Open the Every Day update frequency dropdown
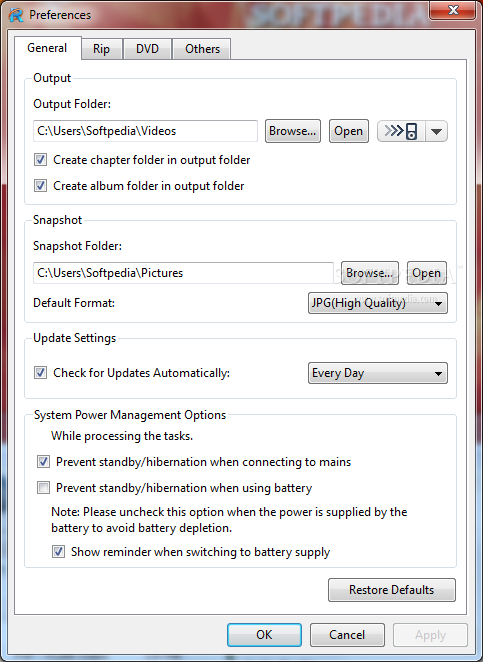The image size is (483, 662). pyautogui.click(x=378, y=373)
